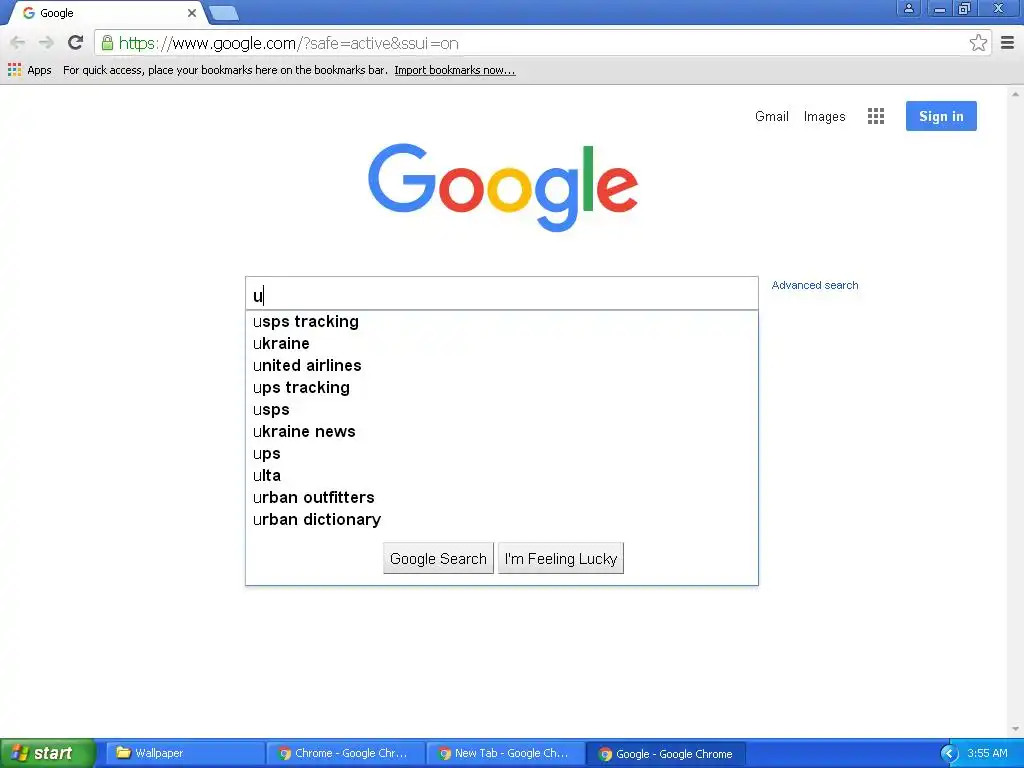Click the address bar URL field
Screen dimensions: 1024x768
click(542, 43)
